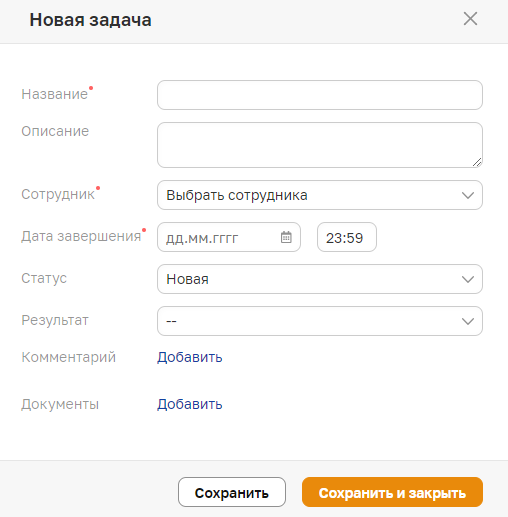Screen dimensions: 508x517
Task: Open the Результат dropdown showing dashes
Action: 320,321
